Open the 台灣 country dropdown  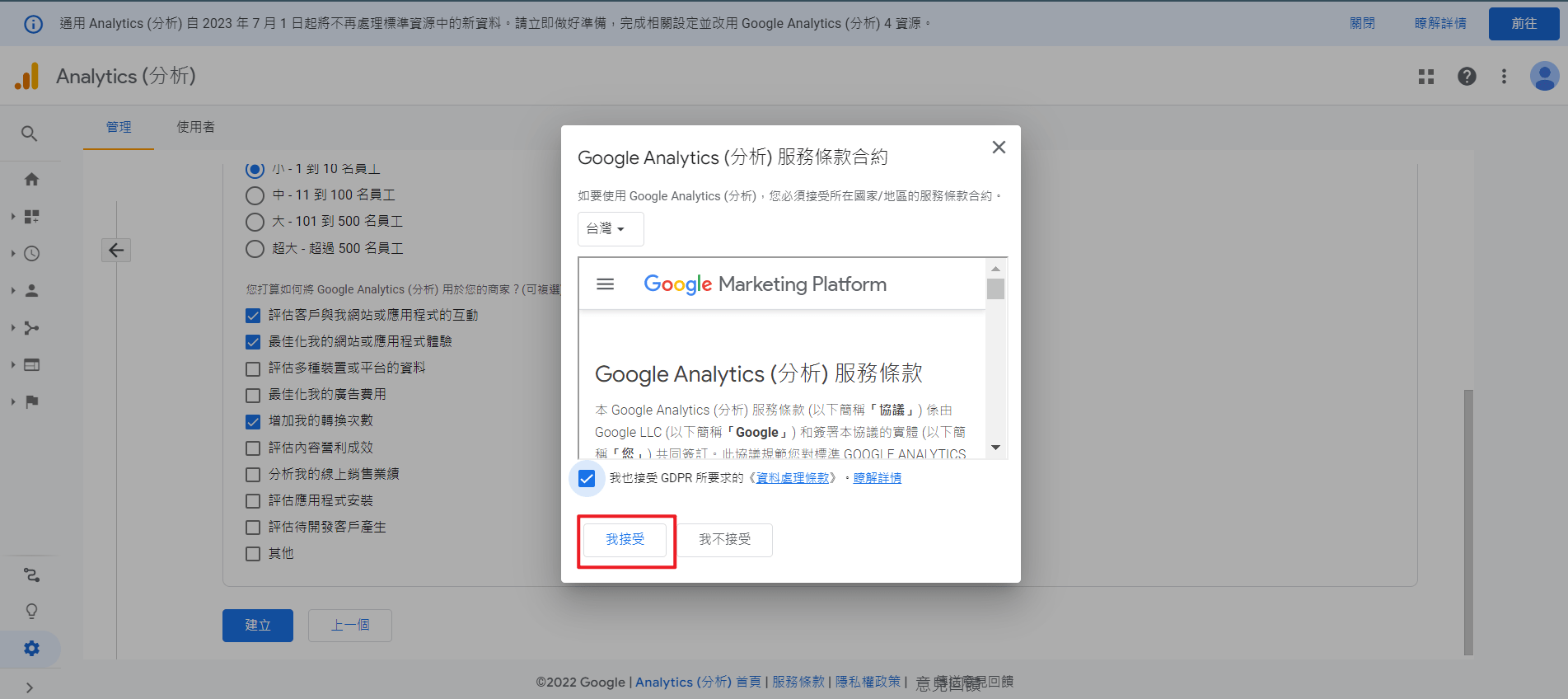[x=611, y=229]
